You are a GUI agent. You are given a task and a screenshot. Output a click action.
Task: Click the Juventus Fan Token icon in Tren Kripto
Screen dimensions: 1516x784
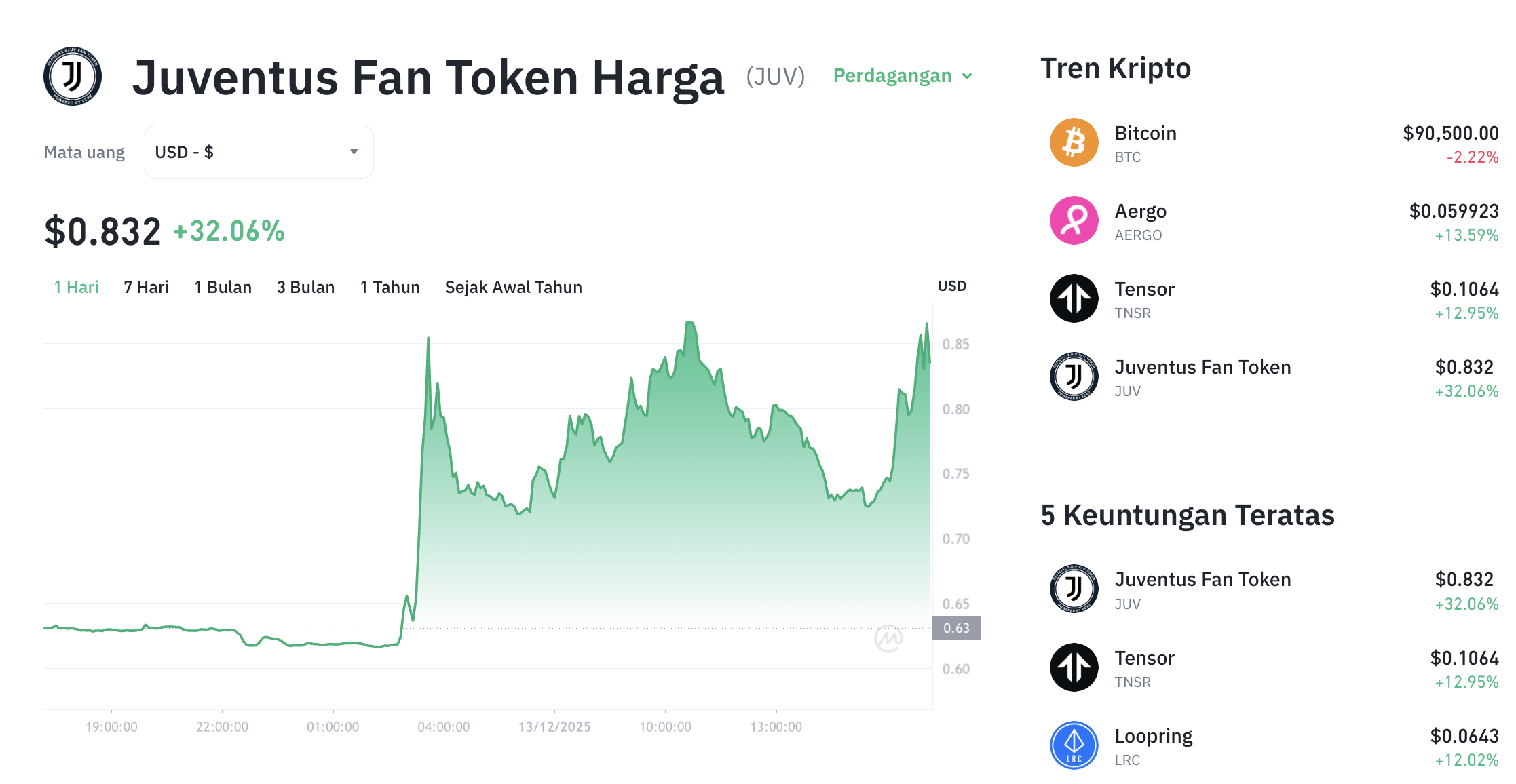[1074, 376]
